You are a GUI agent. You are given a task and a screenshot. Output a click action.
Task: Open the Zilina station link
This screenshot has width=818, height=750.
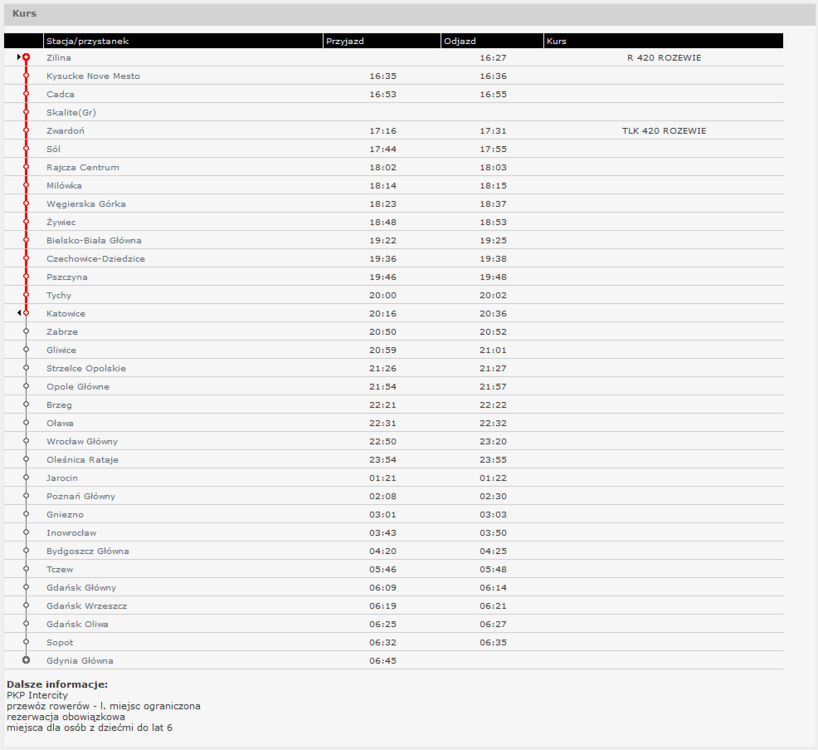tap(58, 58)
